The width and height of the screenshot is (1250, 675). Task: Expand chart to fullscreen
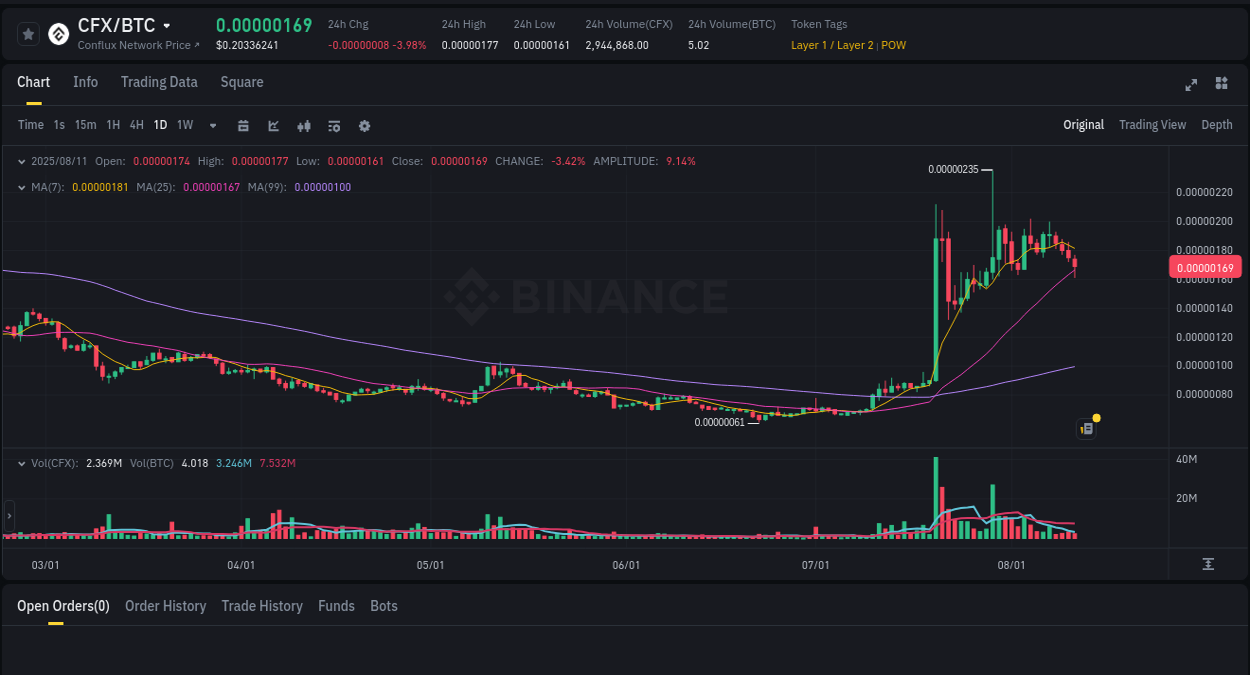[x=1191, y=84]
